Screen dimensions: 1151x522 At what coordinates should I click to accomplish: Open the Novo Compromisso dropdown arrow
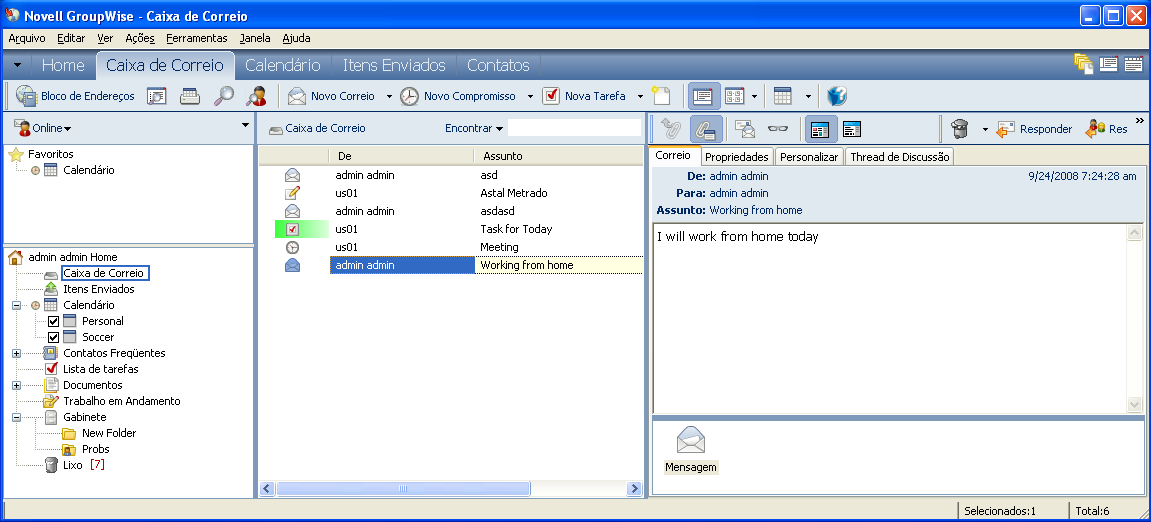tap(530, 96)
